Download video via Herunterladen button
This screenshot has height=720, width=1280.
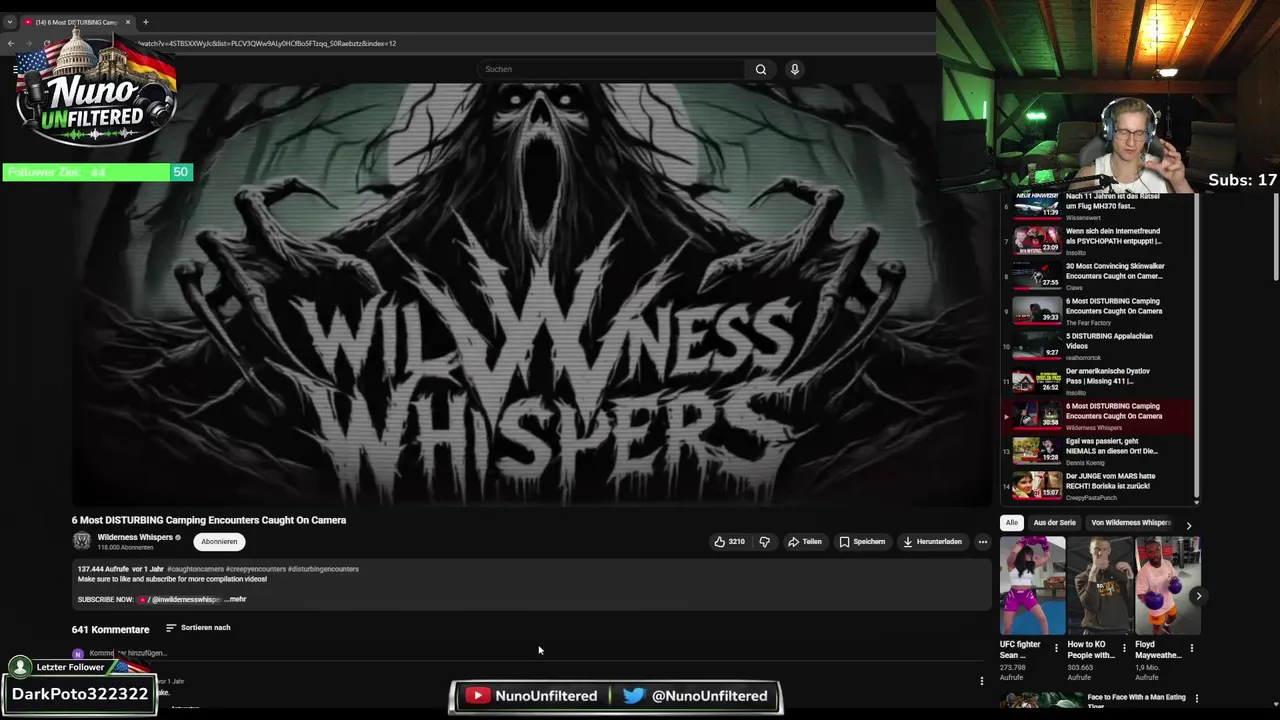932,542
